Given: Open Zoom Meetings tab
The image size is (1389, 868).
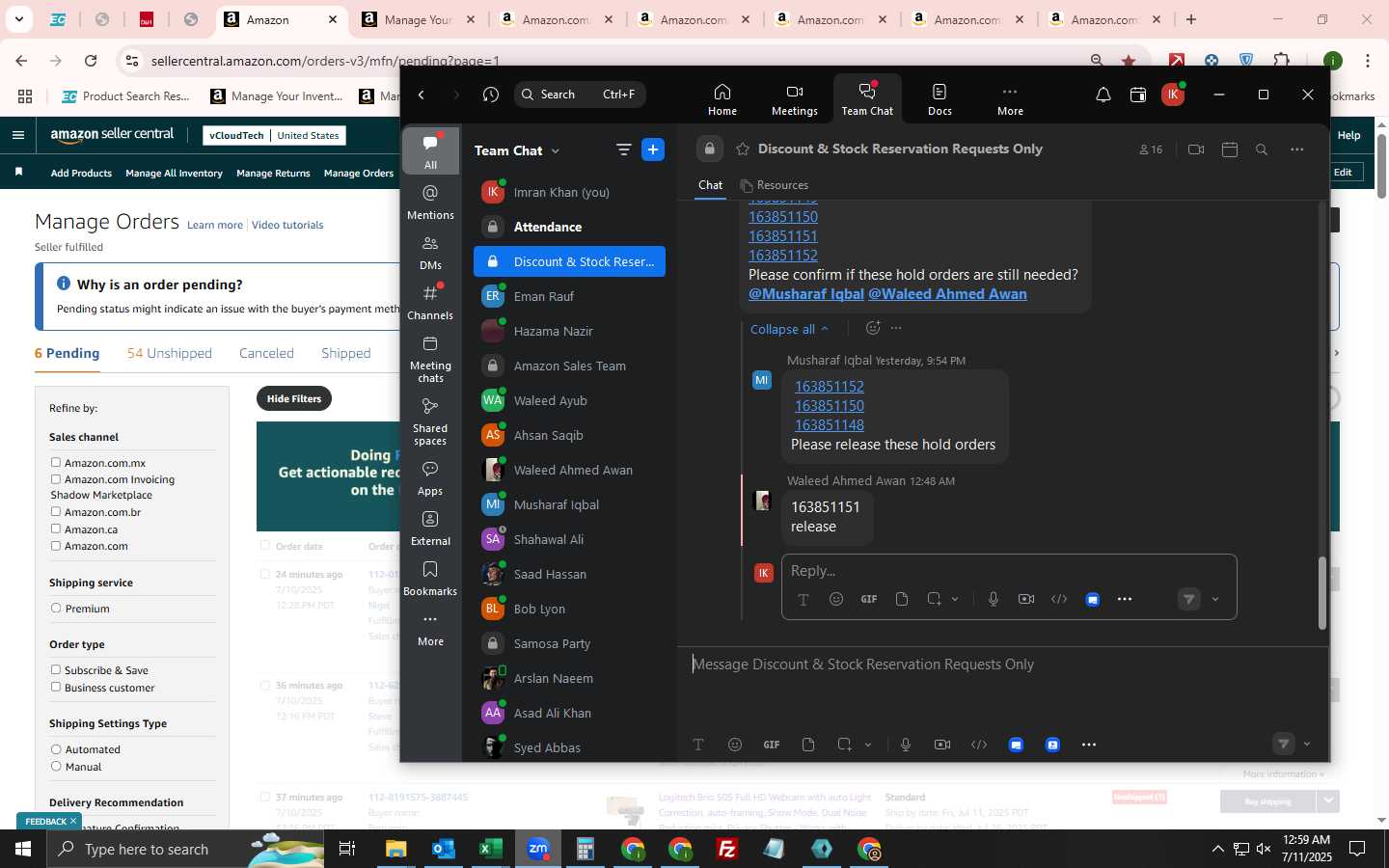Looking at the screenshot, I should coord(794,99).
